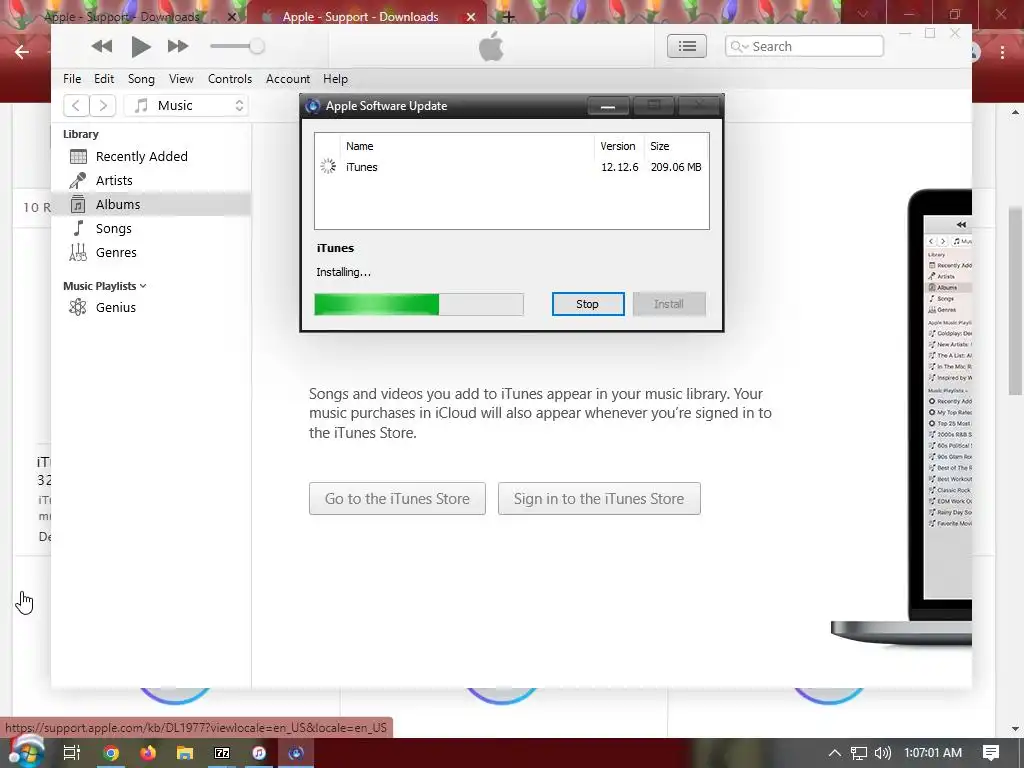Switch to the first Apple Support Downloads tab
The width and height of the screenshot is (1024, 768).
click(x=121, y=16)
